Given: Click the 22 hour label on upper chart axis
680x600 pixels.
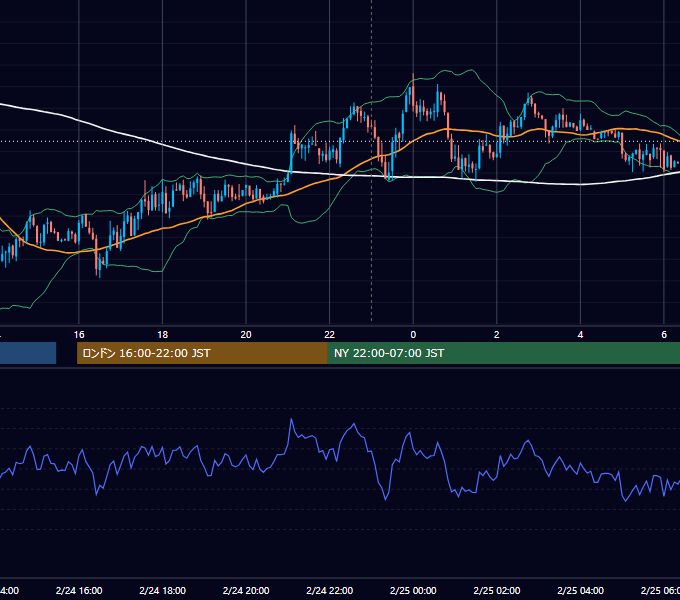Looking at the screenshot, I should pos(330,335).
